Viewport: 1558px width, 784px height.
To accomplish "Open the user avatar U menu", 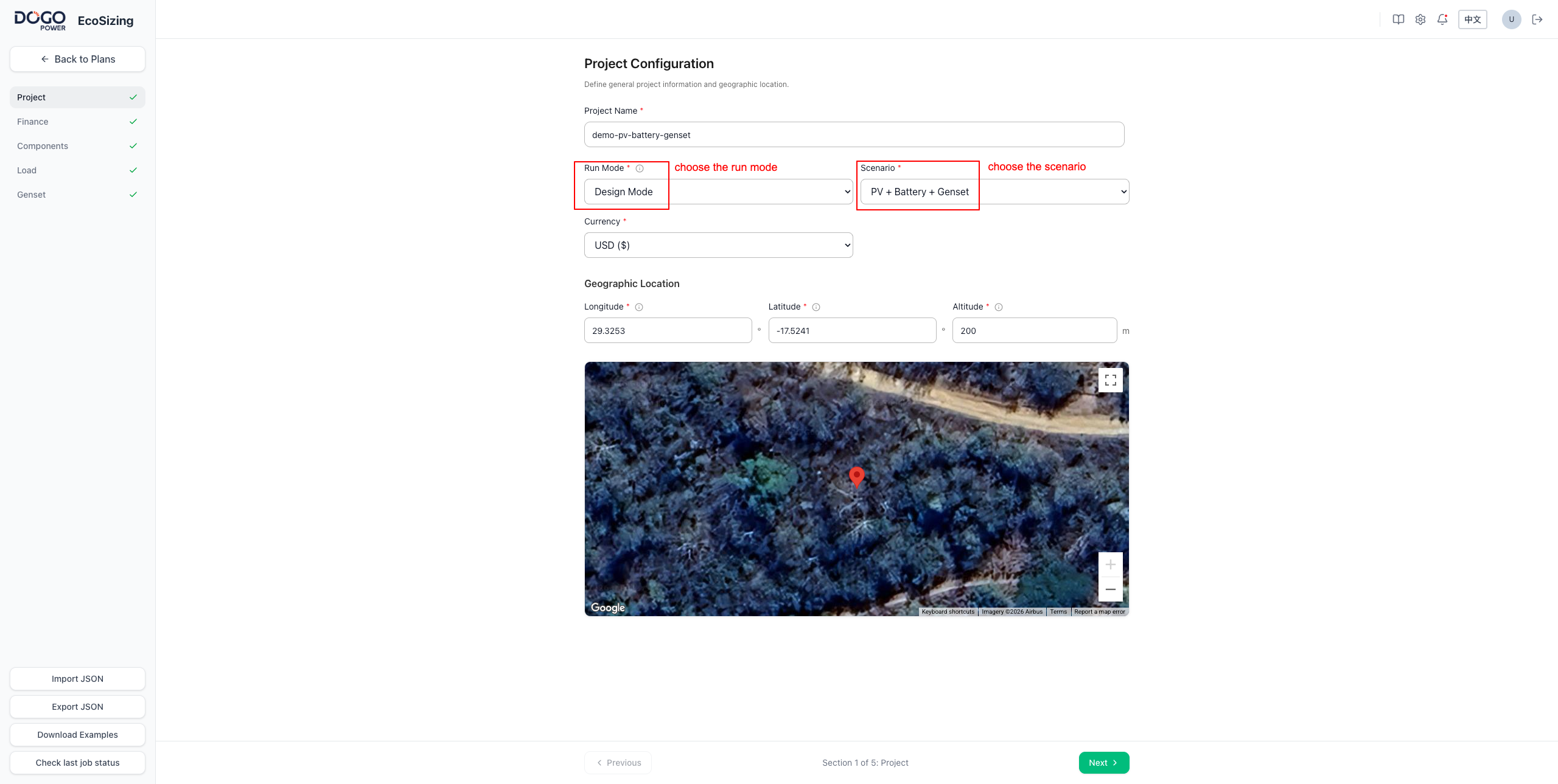I will [x=1511, y=19].
